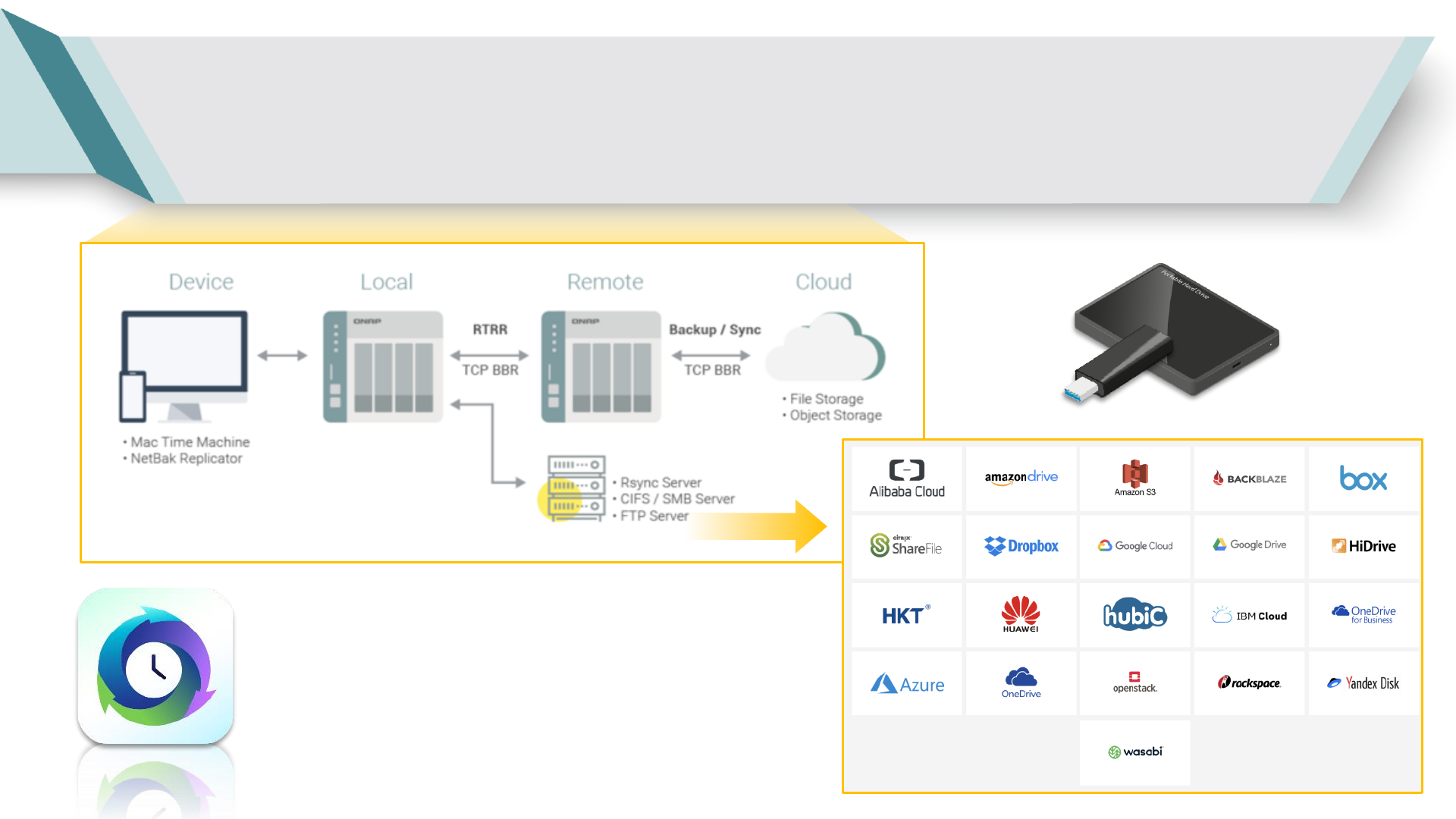Click the HBS clock-arrows app icon

[155, 666]
